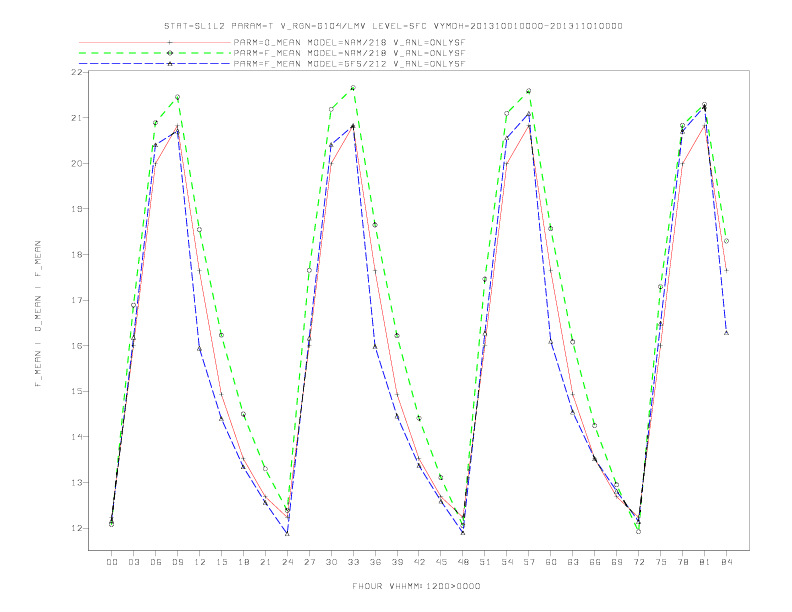Click the y-axis tick value 20
The height and width of the screenshot is (612, 792).
click(76, 164)
